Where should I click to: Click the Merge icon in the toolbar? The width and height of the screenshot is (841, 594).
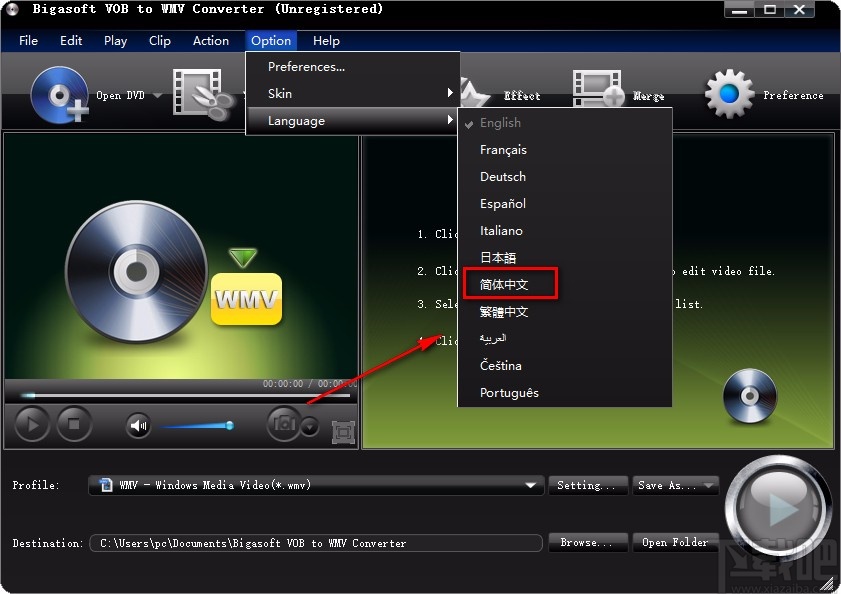point(598,88)
